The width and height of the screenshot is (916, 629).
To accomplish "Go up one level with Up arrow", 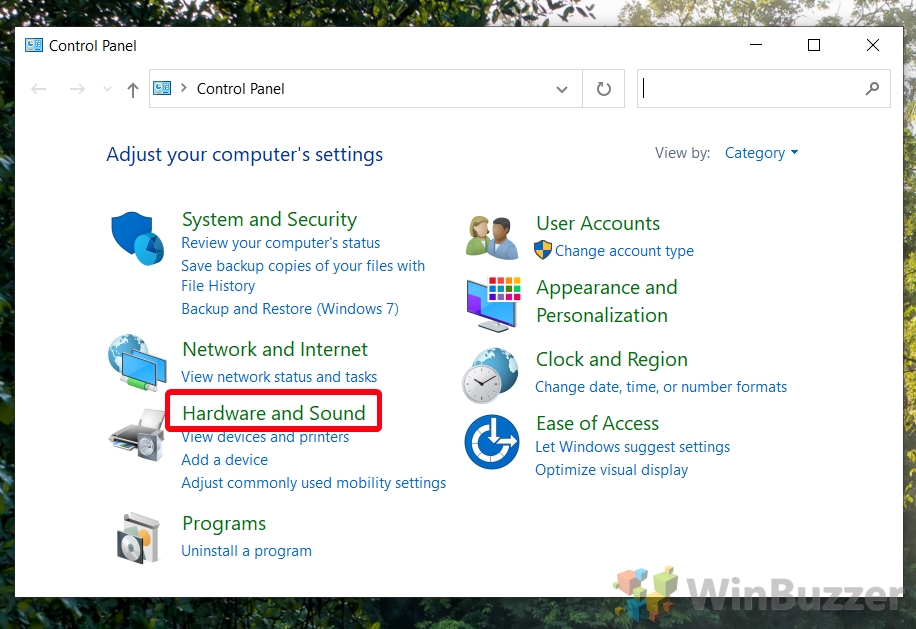I will [133, 89].
